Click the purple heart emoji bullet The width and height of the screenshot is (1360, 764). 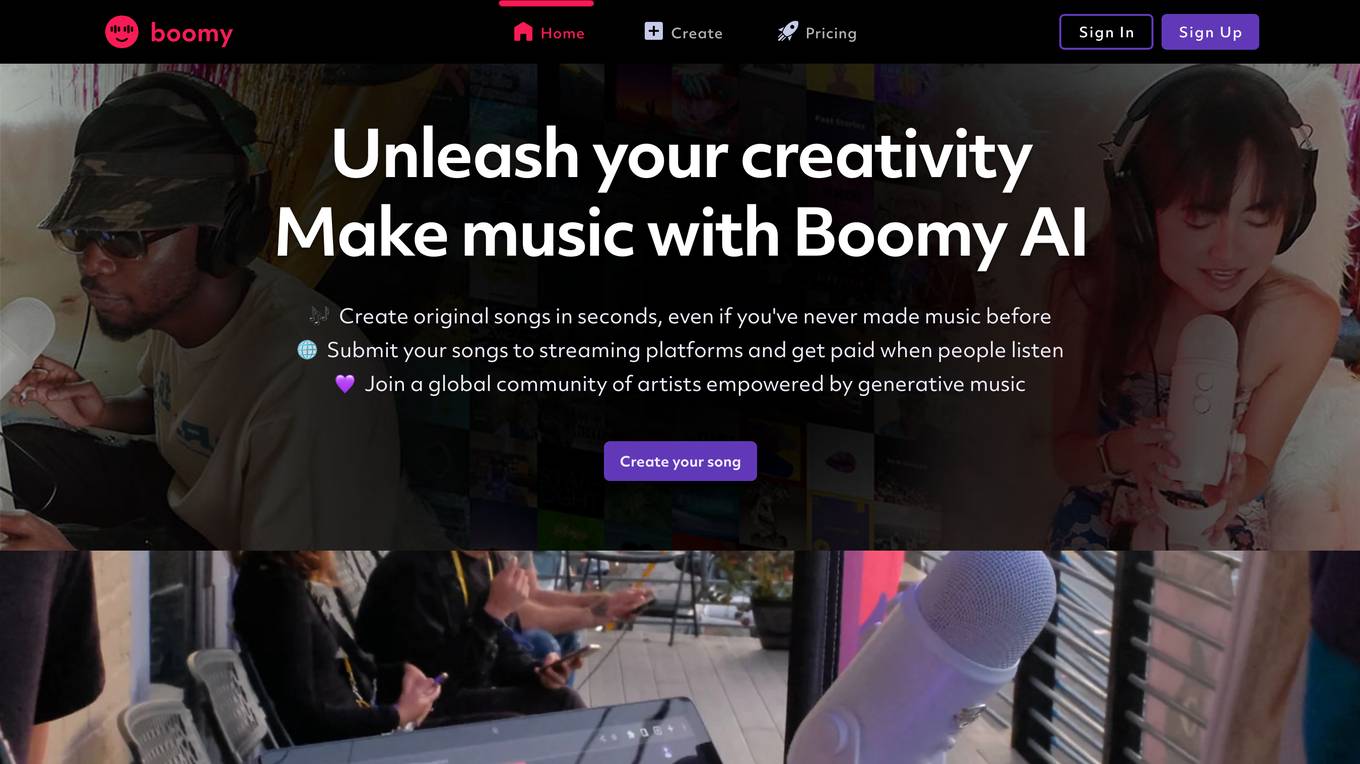[345, 384]
